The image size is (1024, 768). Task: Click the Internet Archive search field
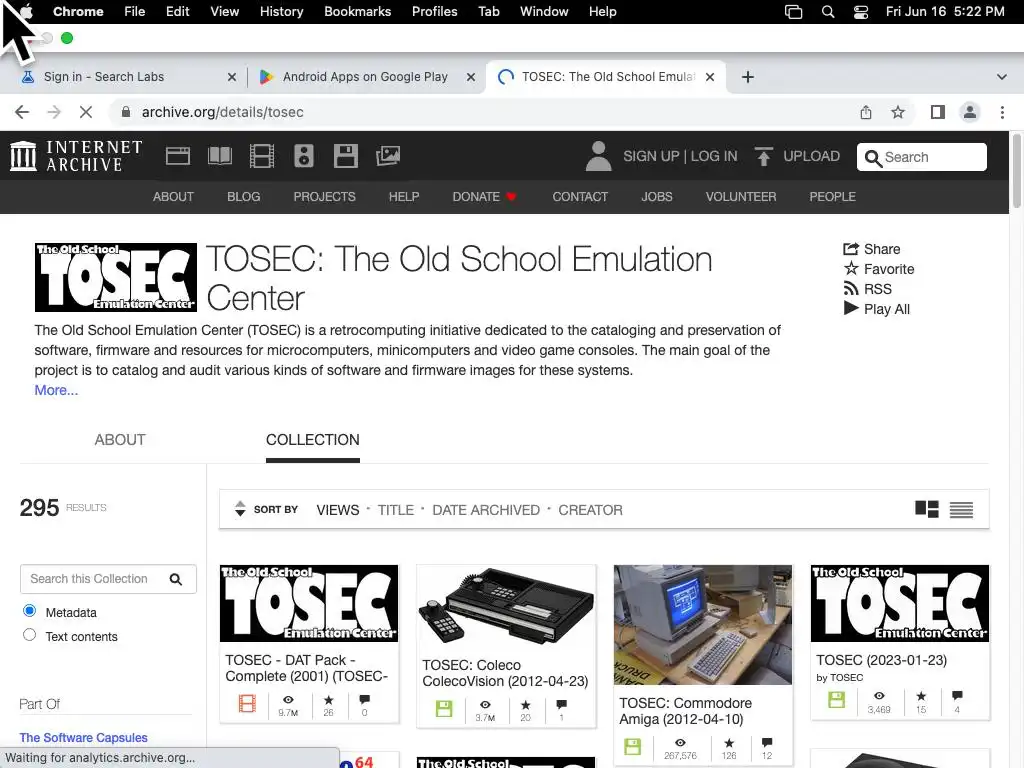click(x=921, y=157)
